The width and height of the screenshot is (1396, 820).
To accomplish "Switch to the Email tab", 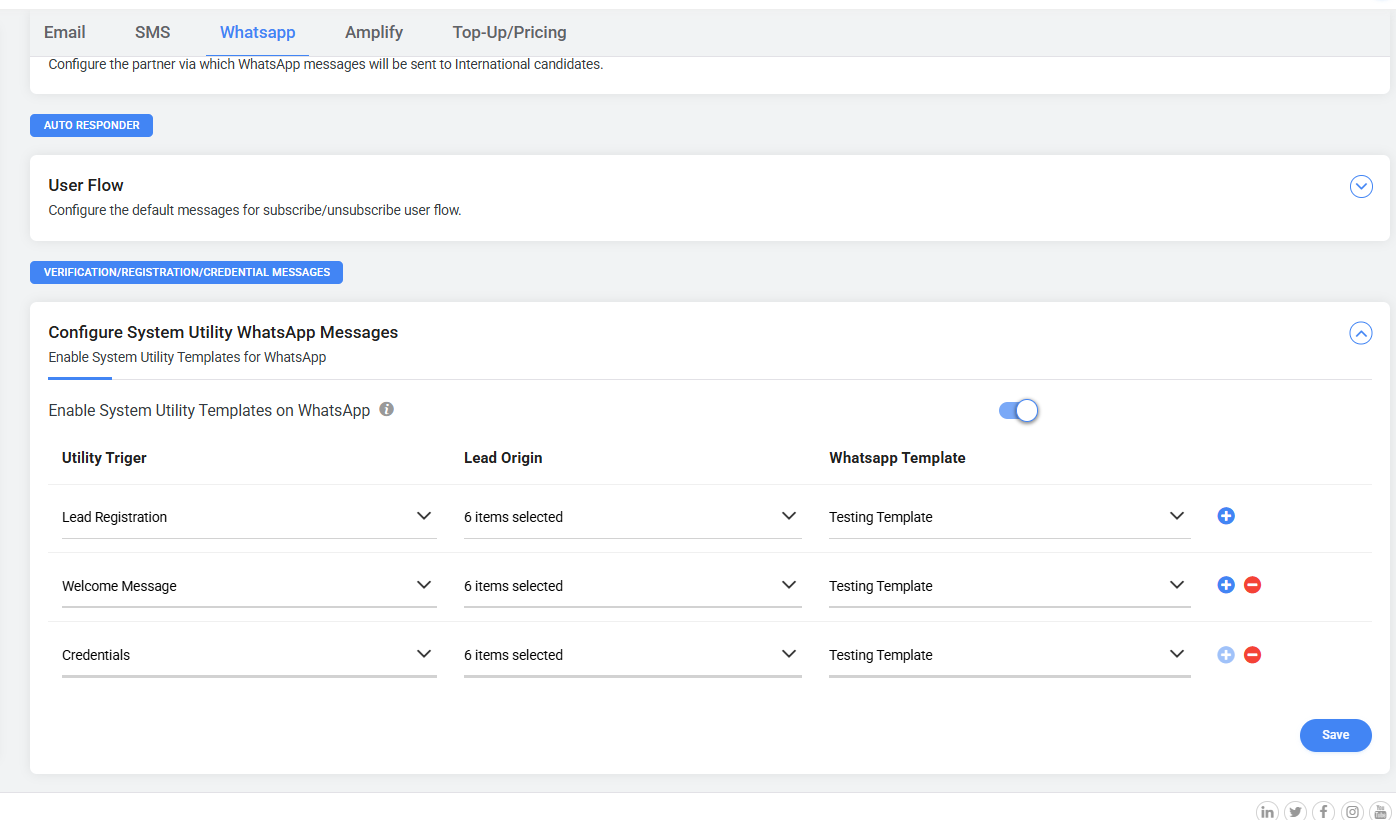I will coord(65,32).
